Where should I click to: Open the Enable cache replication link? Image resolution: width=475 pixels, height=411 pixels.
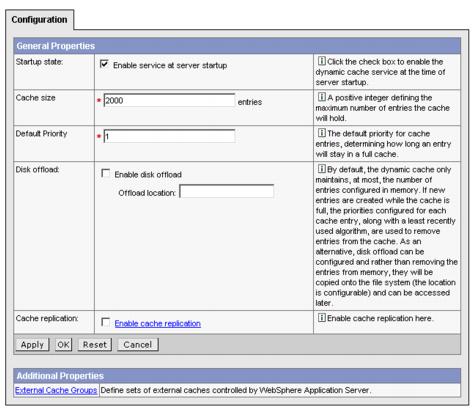[158, 323]
